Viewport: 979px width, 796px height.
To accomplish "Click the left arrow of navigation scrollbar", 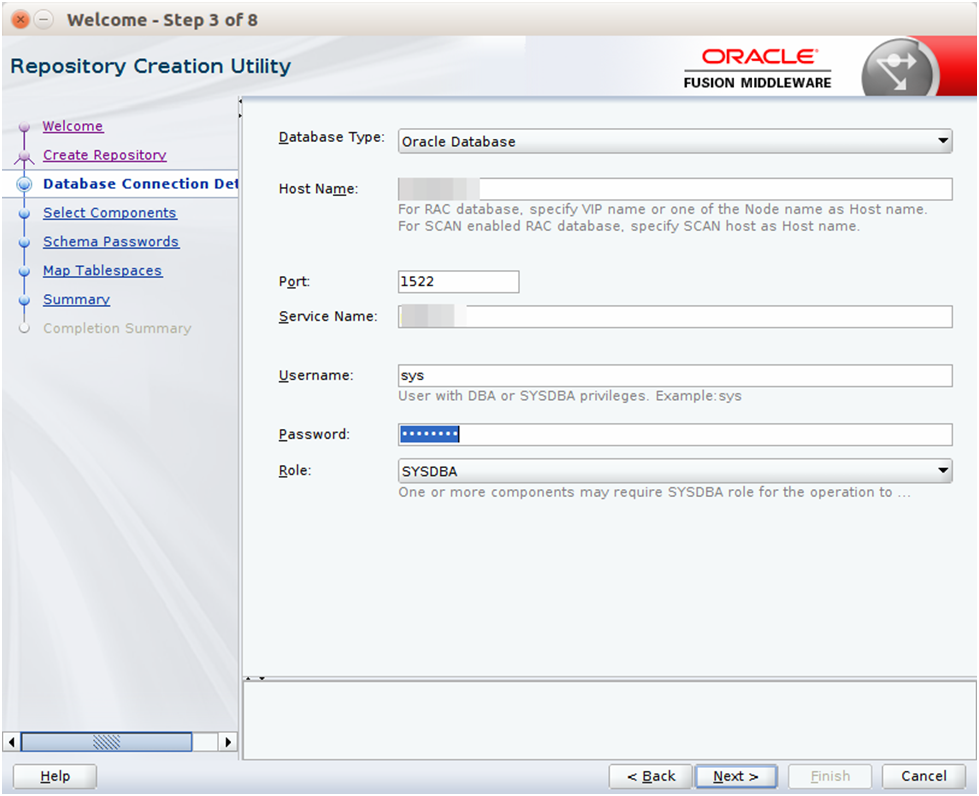I will 11,742.
